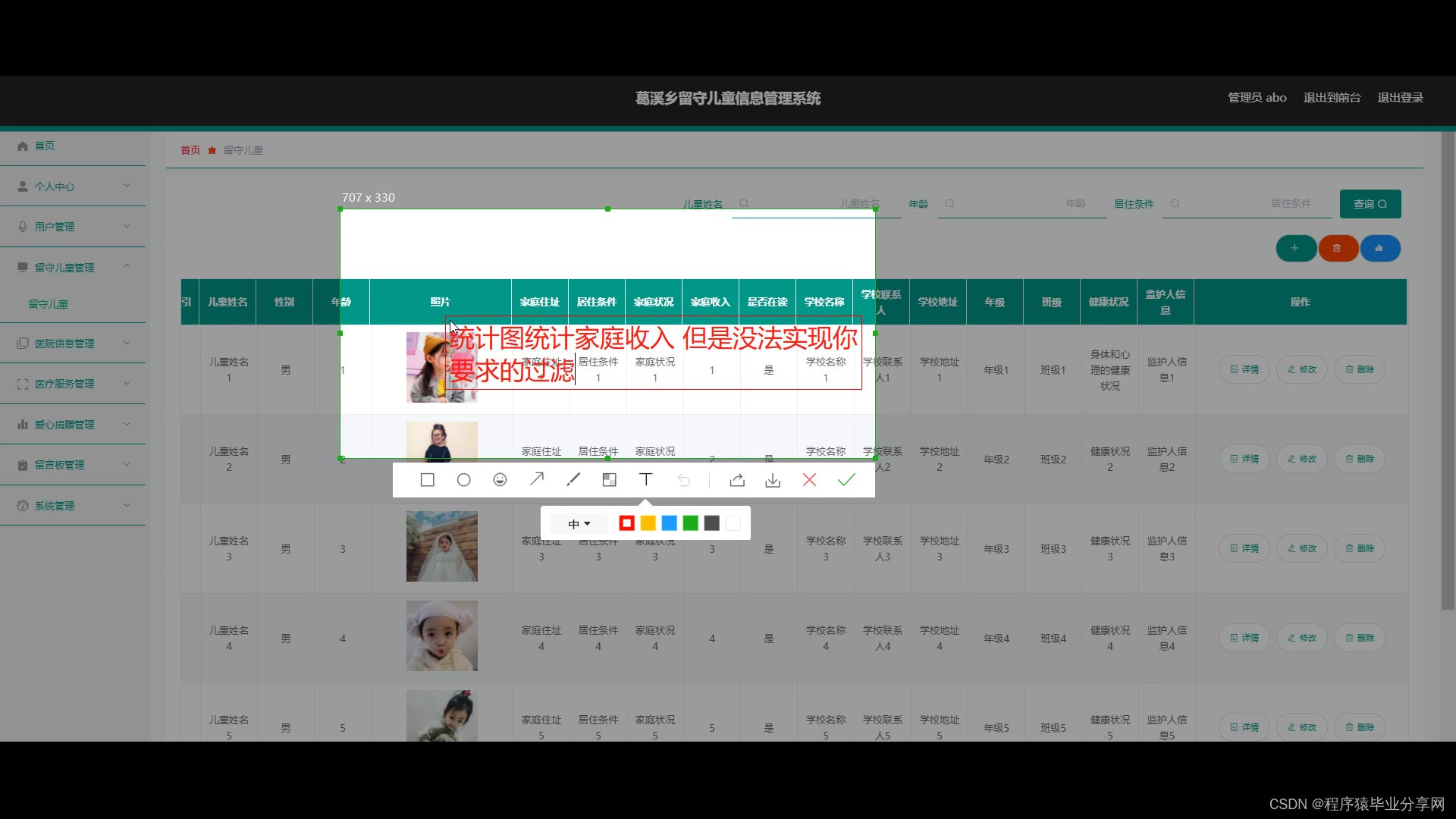Pick the blue color swatch
The height and width of the screenshot is (819, 1456).
coord(669,523)
